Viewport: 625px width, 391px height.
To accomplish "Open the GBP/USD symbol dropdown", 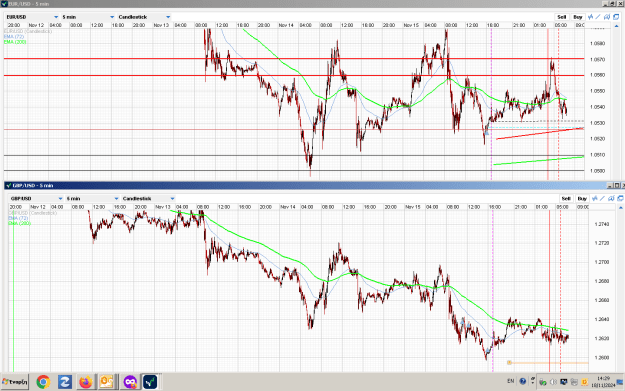I will [36, 198].
